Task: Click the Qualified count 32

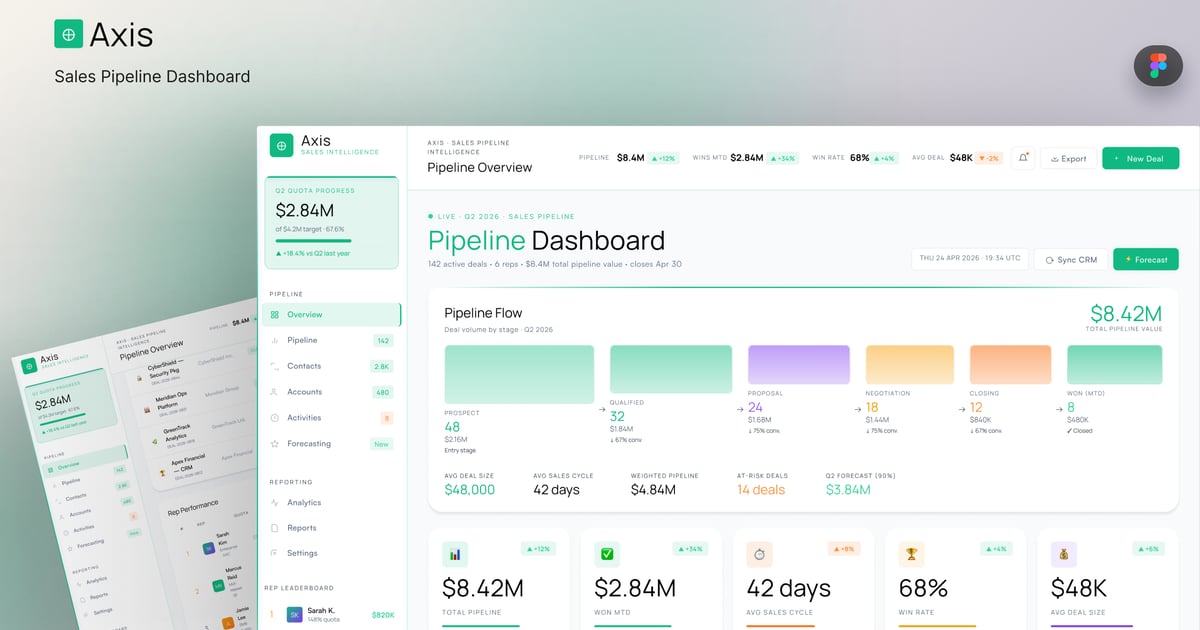Action: click(617, 416)
